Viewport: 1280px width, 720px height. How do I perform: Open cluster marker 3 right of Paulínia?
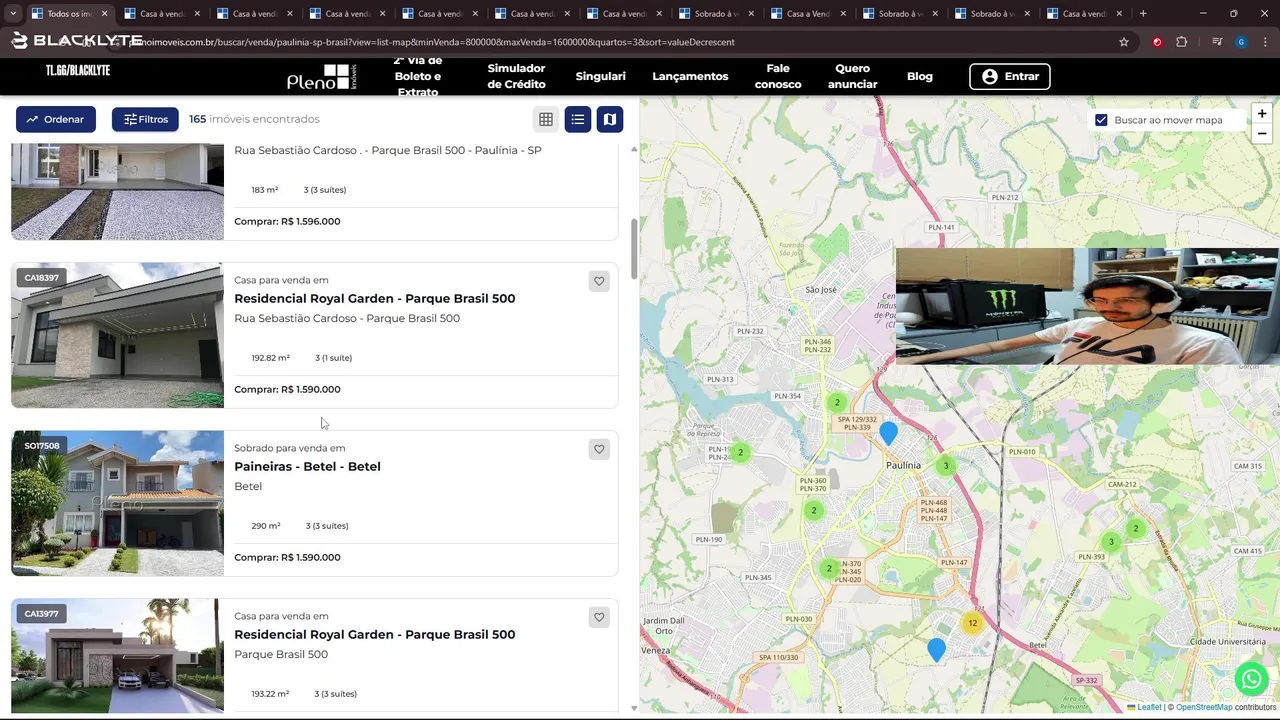click(946, 465)
